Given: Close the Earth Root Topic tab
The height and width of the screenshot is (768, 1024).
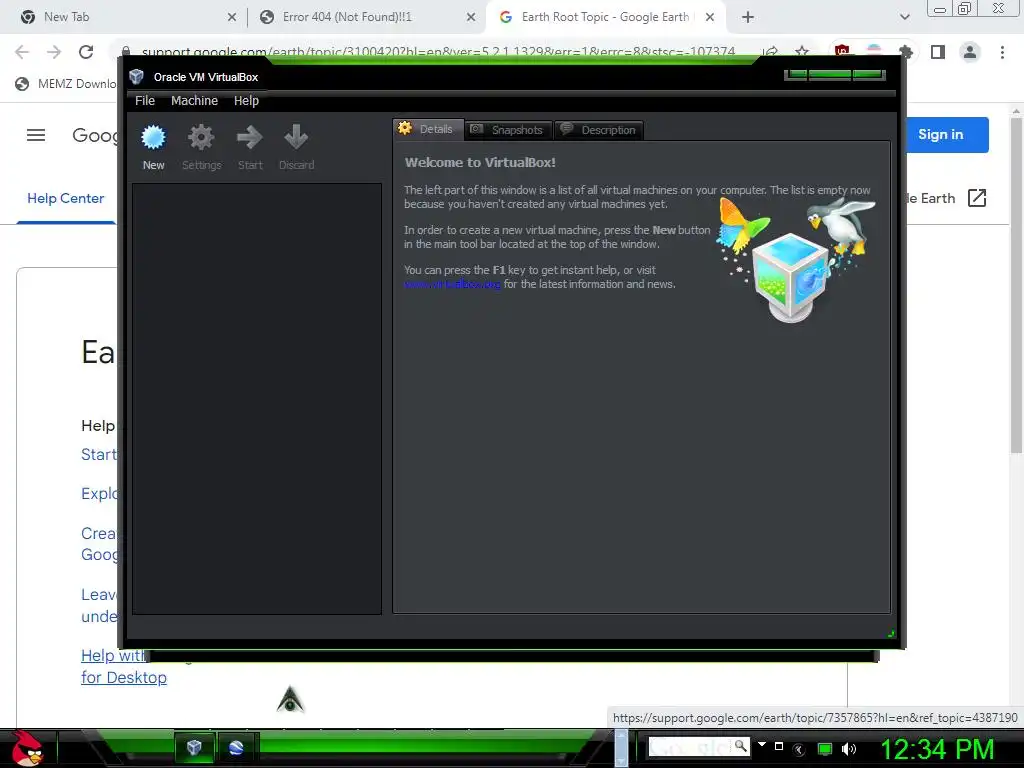Looking at the screenshot, I should tap(710, 18).
